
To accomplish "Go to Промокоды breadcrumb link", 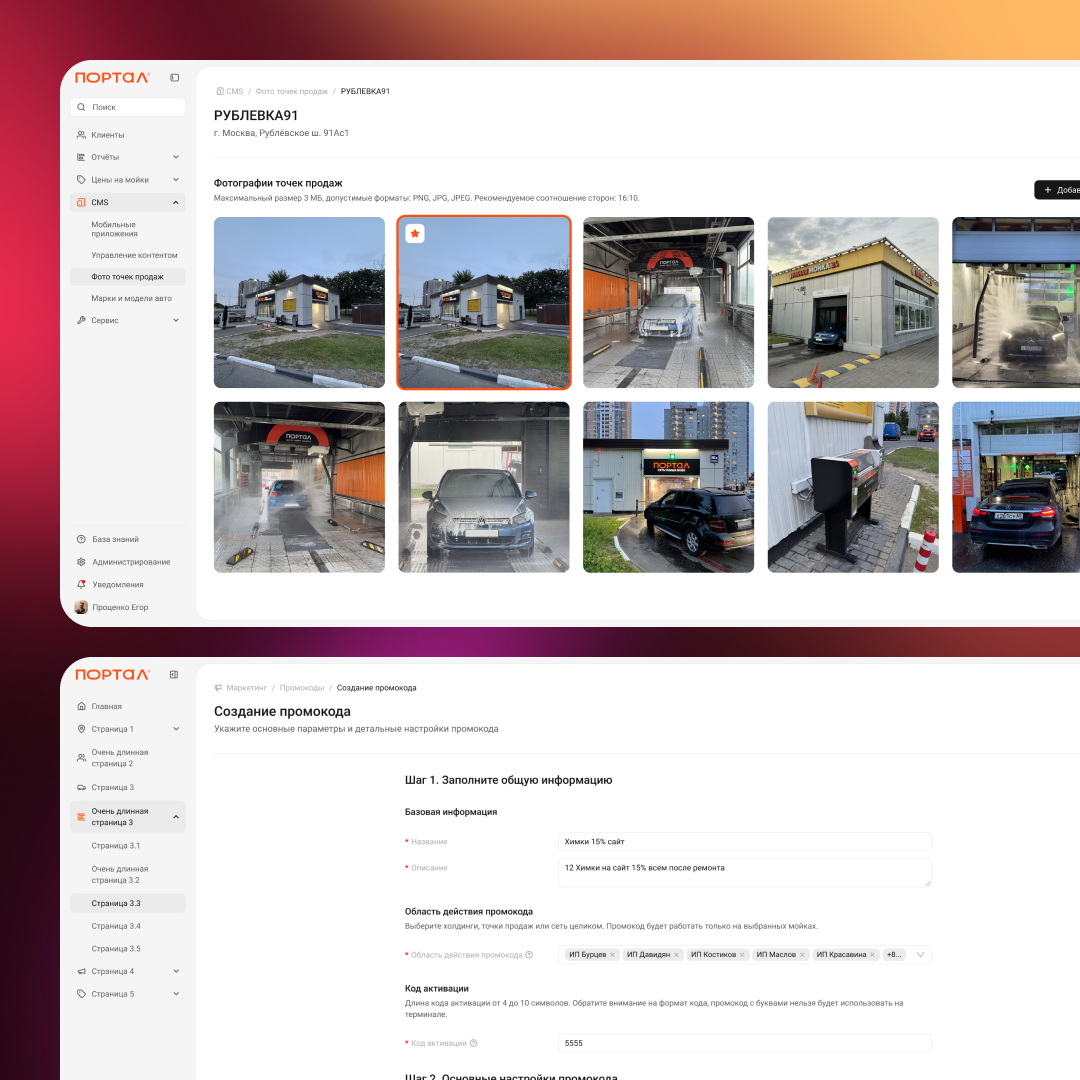I will point(302,687).
